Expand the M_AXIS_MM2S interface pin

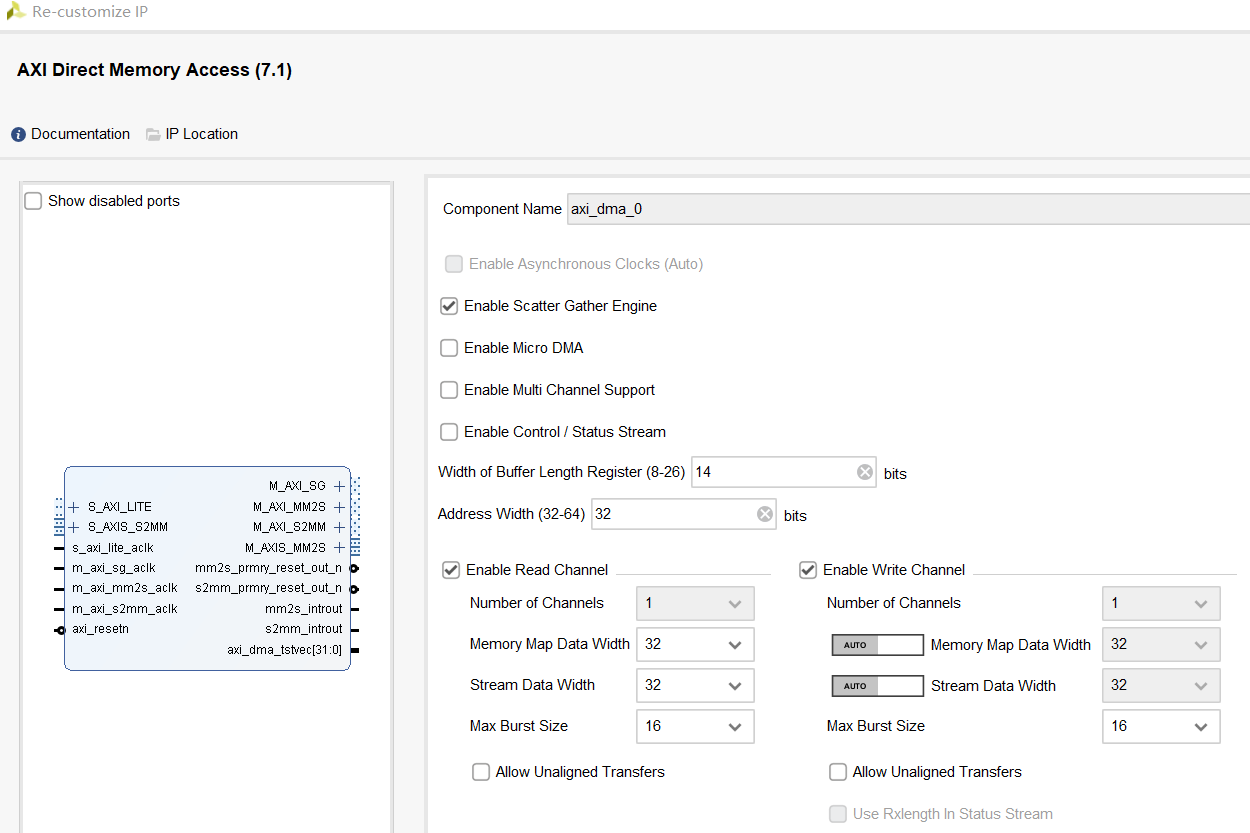[339, 547]
